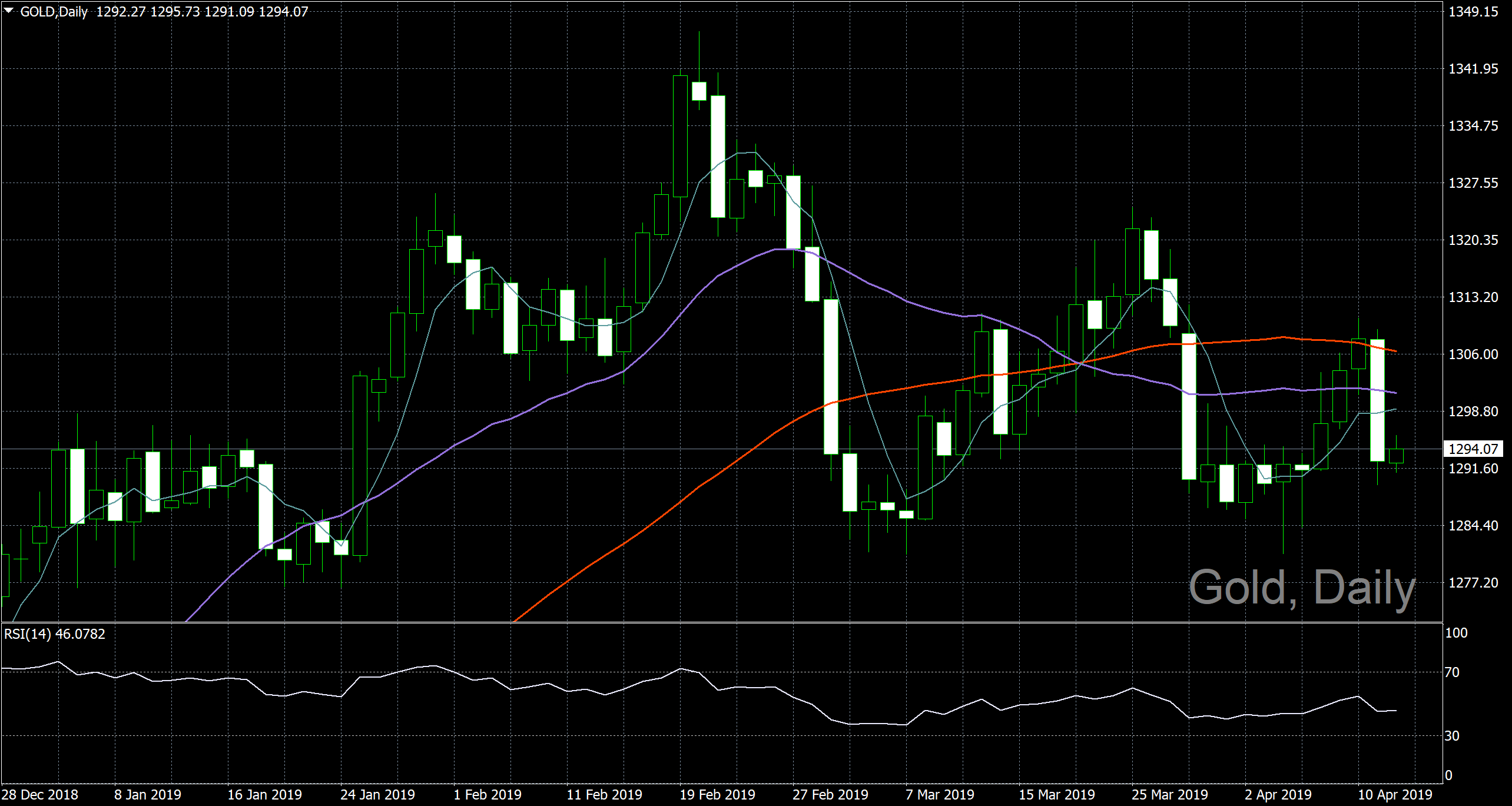Click the 24 Jan 2019 date label

[x=377, y=795]
